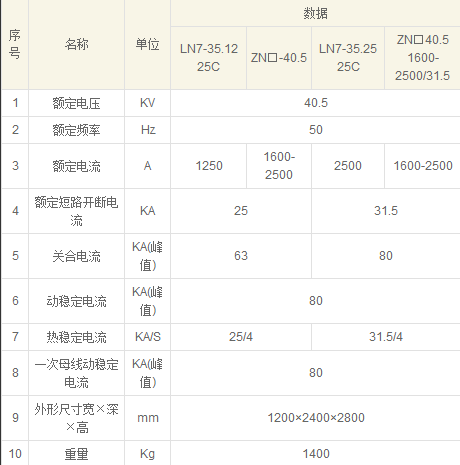Click the 1200×2400×2800 dimension value

(x=315, y=418)
